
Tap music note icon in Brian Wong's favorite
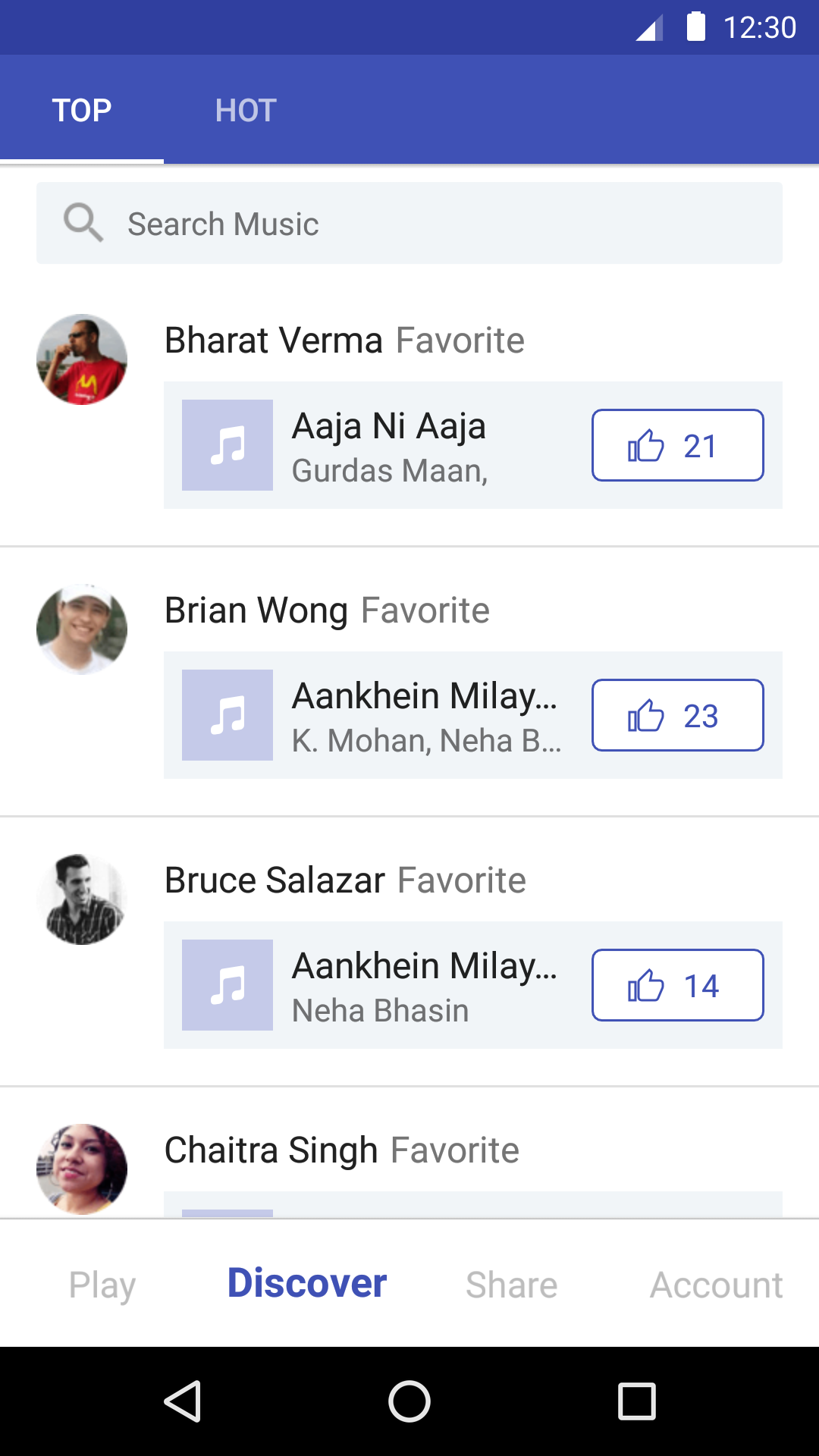coord(227,715)
